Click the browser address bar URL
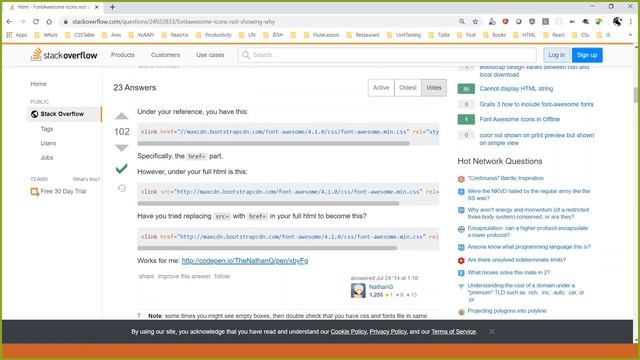This screenshot has width=640, height=360. pyautogui.click(x=173, y=22)
